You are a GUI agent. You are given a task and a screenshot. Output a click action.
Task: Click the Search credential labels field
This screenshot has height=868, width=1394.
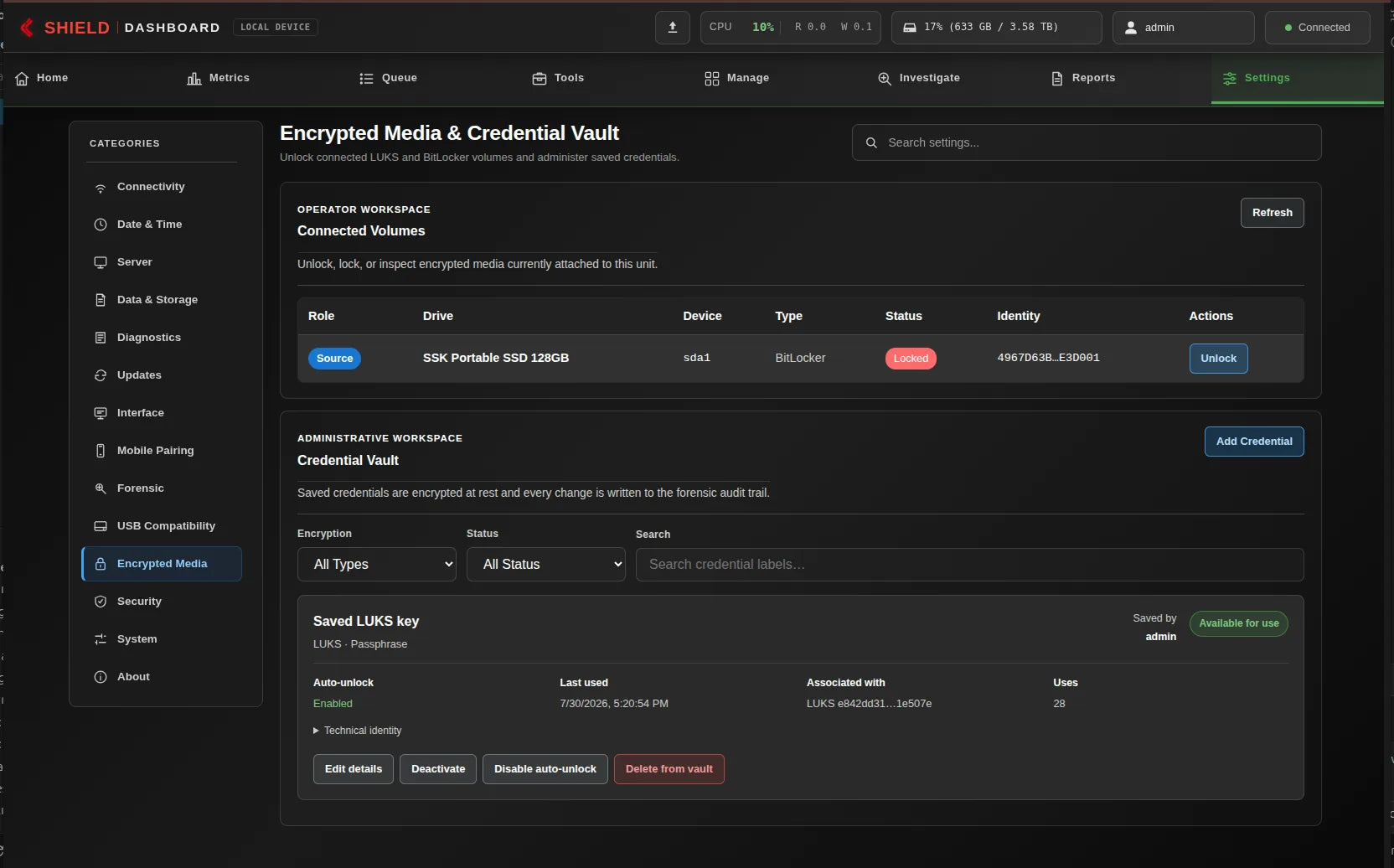click(969, 565)
